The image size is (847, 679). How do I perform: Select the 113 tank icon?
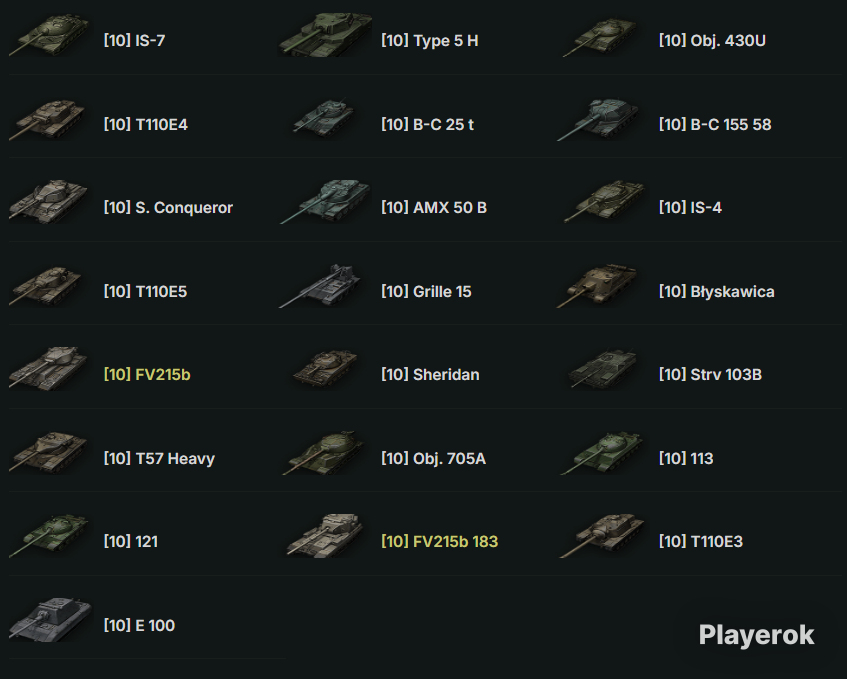pos(602,453)
